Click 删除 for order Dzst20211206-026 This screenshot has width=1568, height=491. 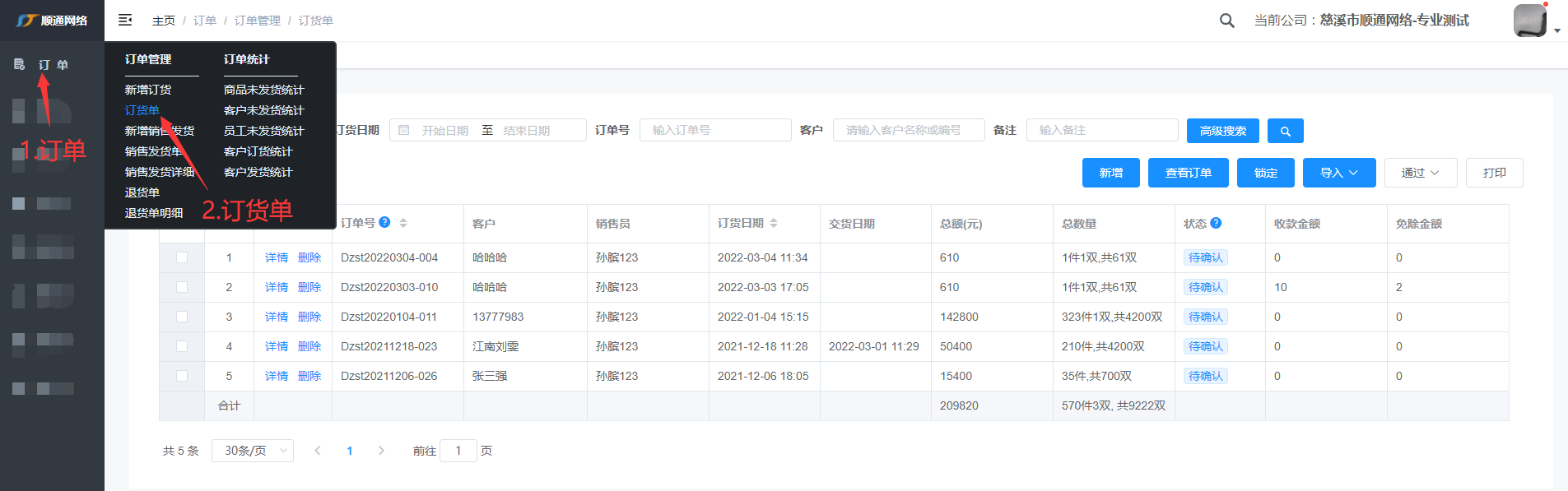pyautogui.click(x=309, y=376)
